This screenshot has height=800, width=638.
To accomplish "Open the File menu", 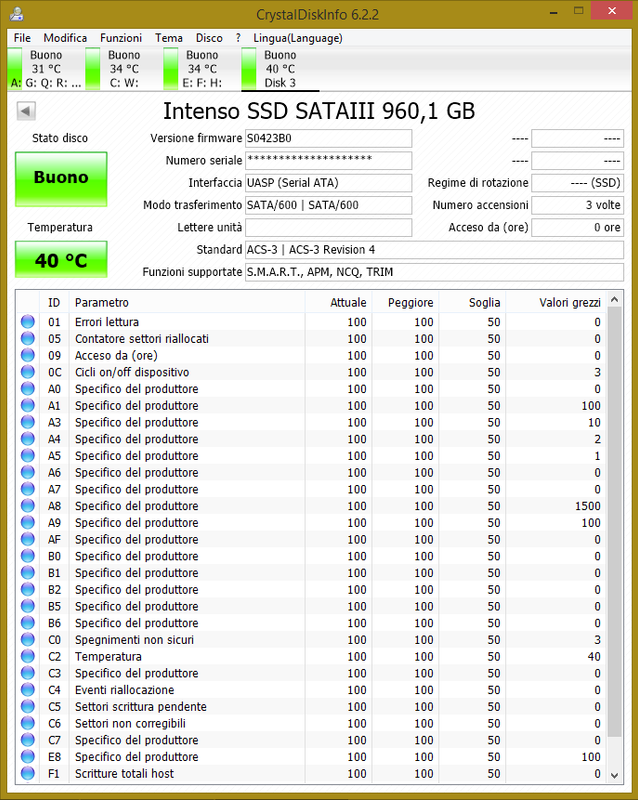I will 22,38.
